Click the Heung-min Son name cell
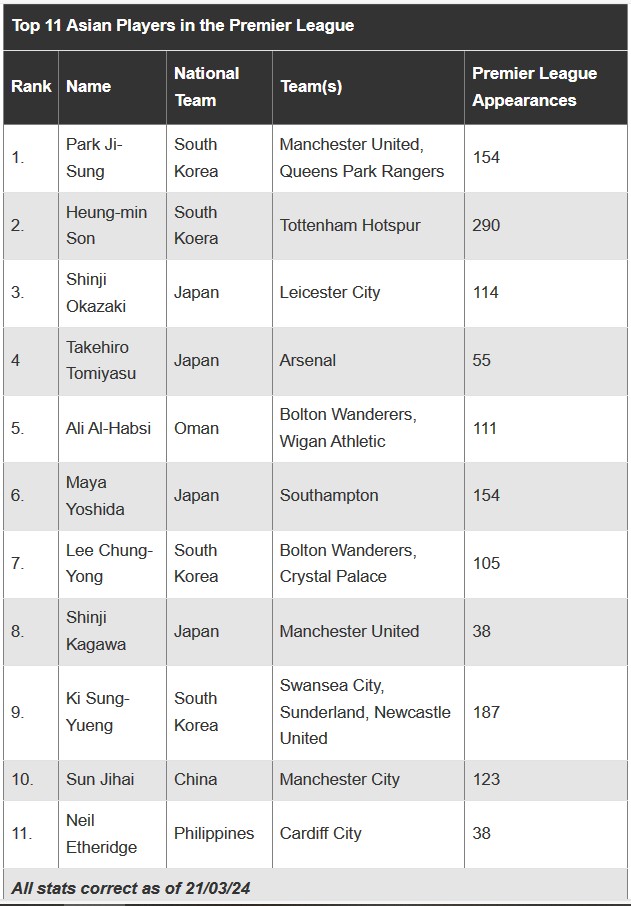This screenshot has height=906, width=631. [106, 225]
